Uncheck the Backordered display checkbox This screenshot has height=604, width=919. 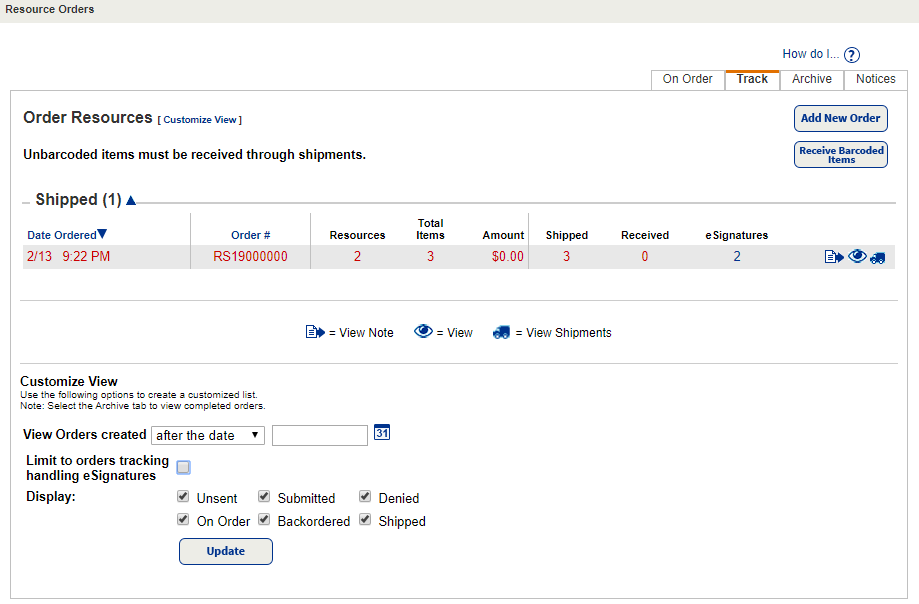tap(264, 520)
